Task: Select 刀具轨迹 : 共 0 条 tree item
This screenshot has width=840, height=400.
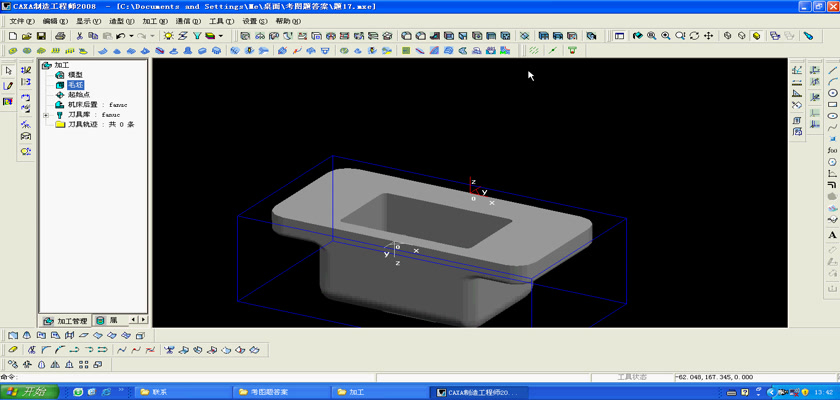Action: click(101, 125)
